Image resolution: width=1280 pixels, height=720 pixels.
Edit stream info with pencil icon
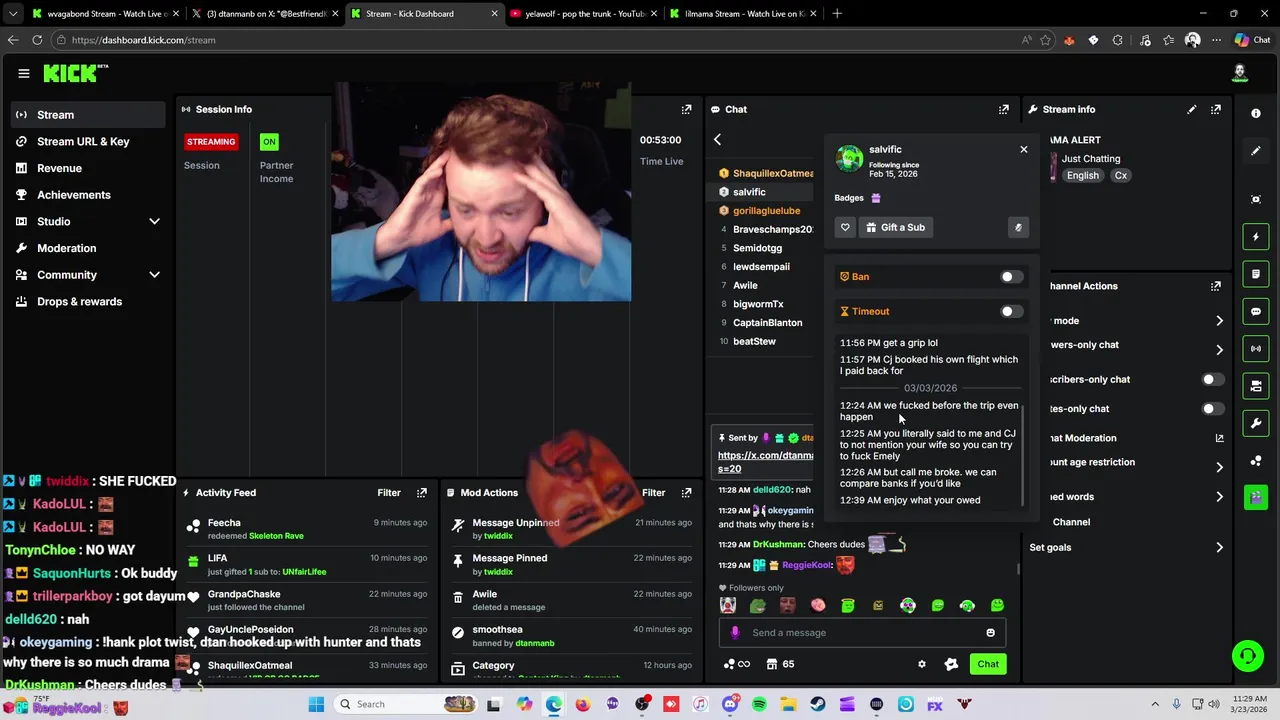click(1192, 109)
